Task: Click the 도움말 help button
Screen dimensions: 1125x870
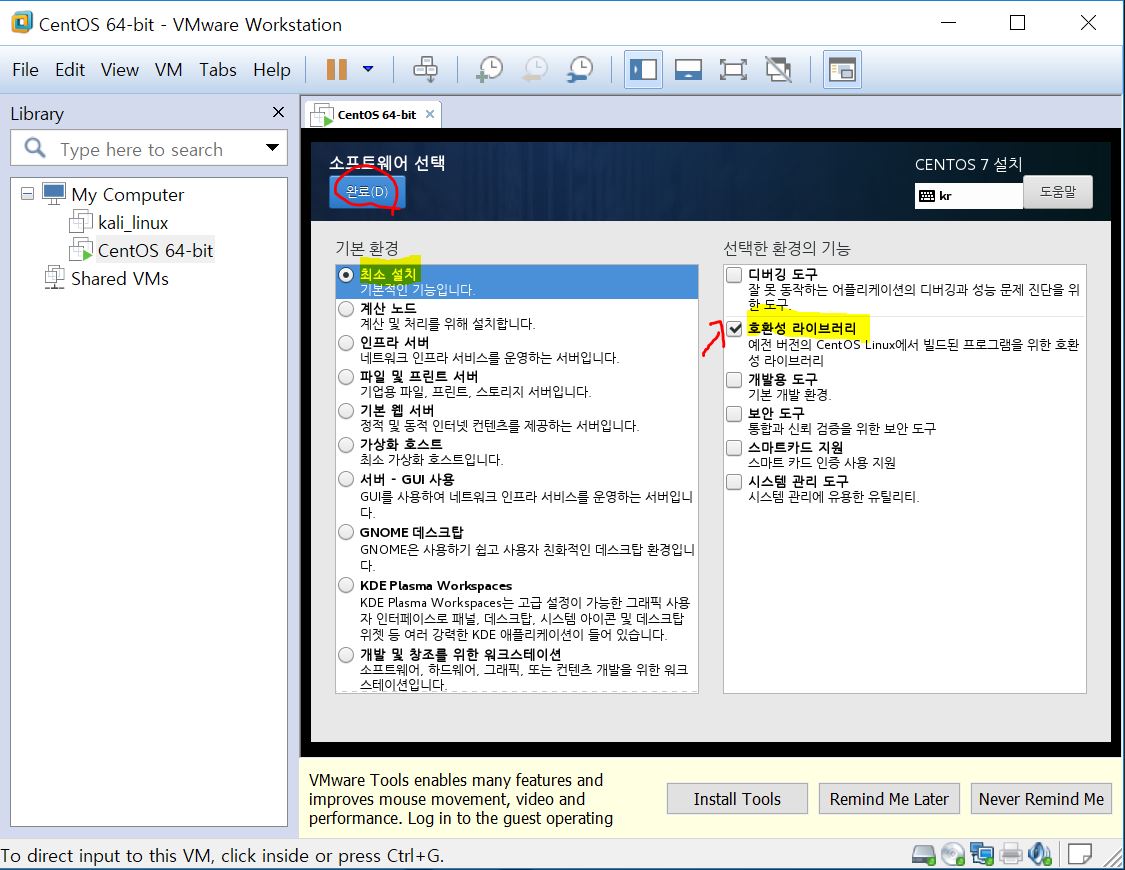Action: [1058, 192]
